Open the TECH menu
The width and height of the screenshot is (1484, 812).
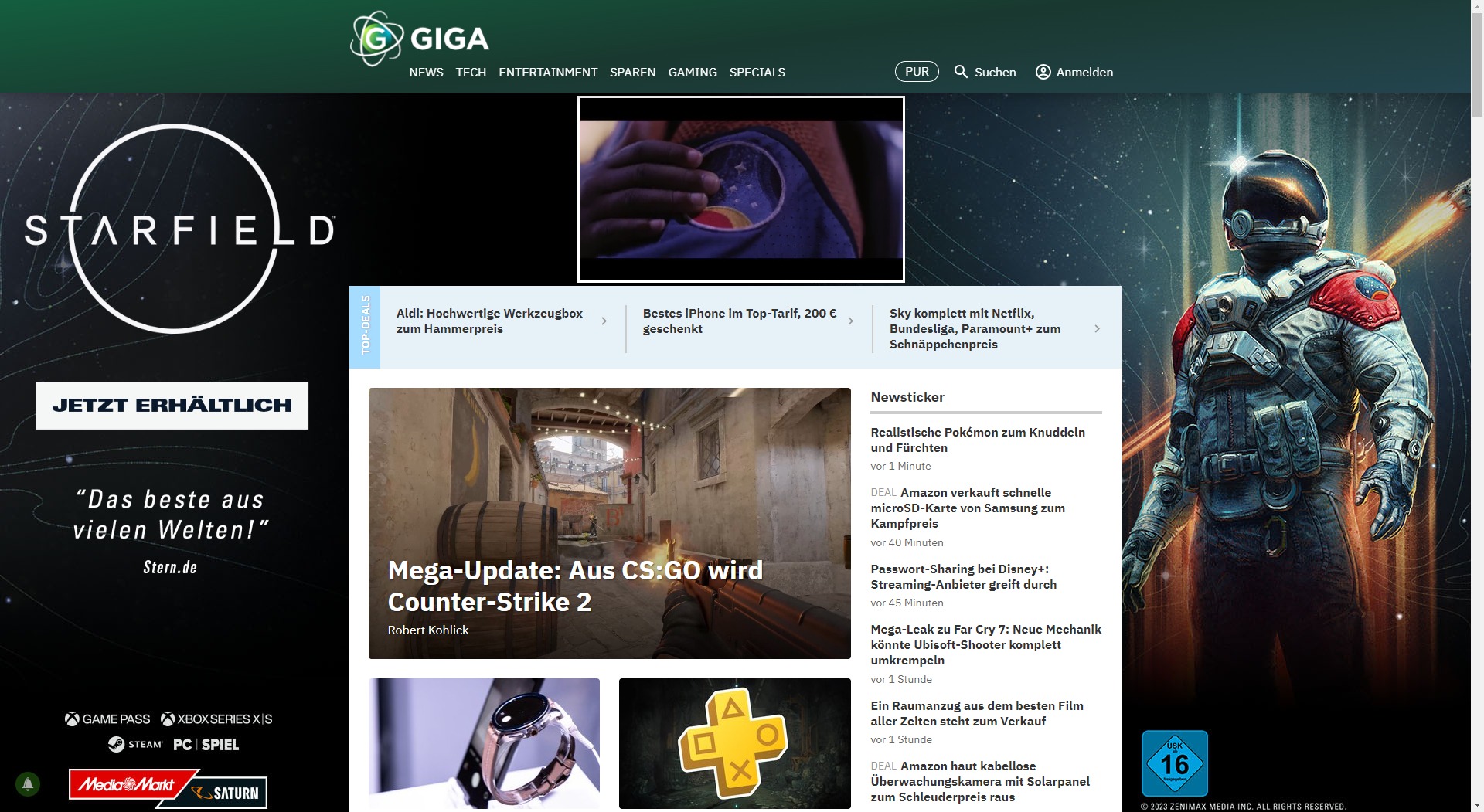(471, 72)
